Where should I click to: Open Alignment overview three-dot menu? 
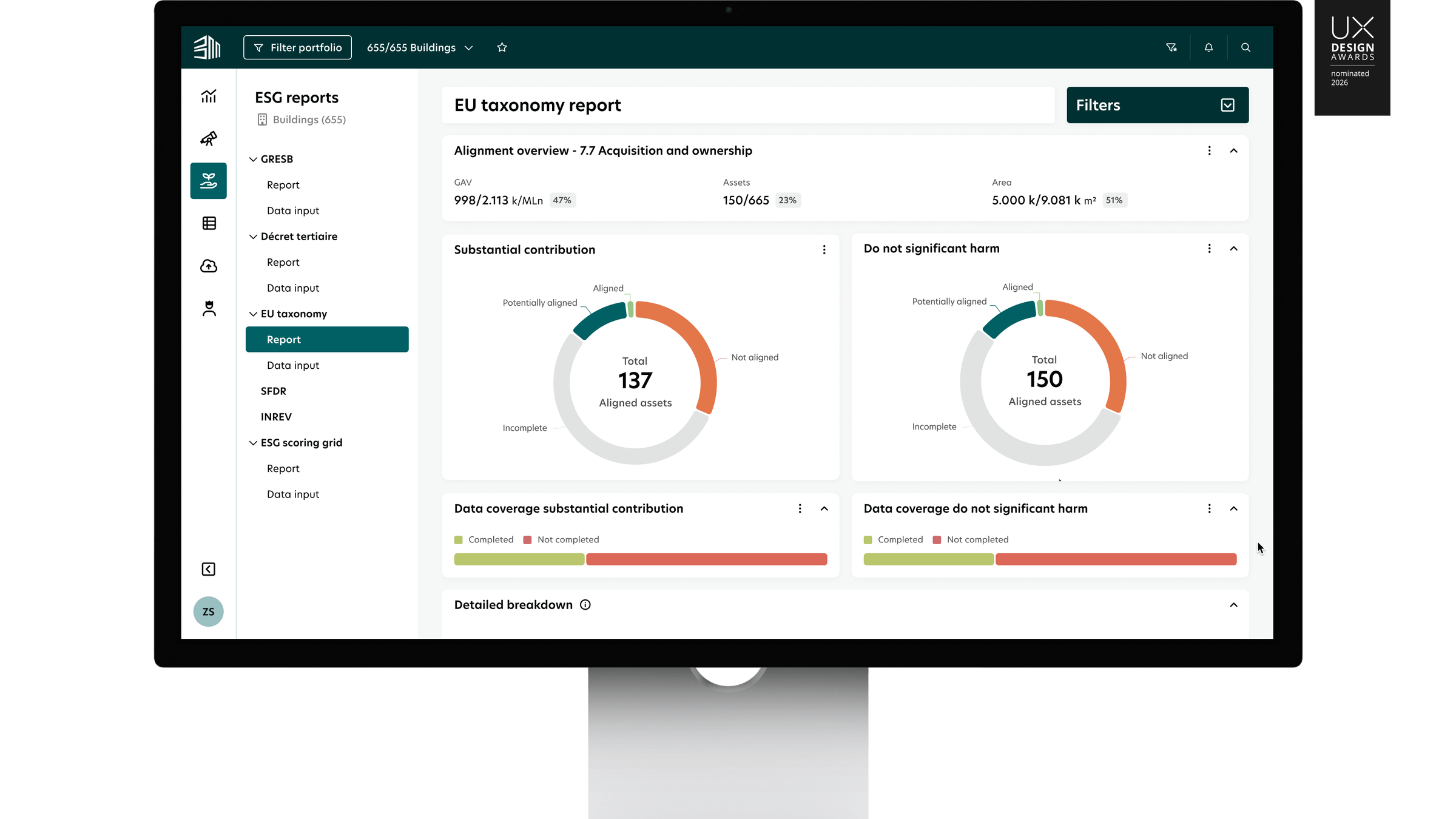[x=1209, y=150]
